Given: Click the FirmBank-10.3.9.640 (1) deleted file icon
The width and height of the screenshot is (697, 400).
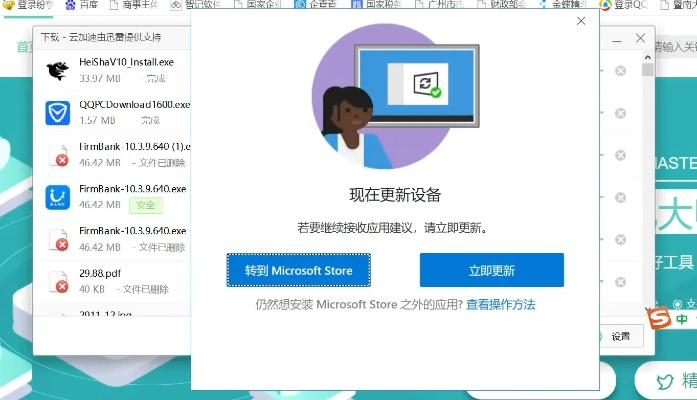Looking at the screenshot, I should (58, 154).
